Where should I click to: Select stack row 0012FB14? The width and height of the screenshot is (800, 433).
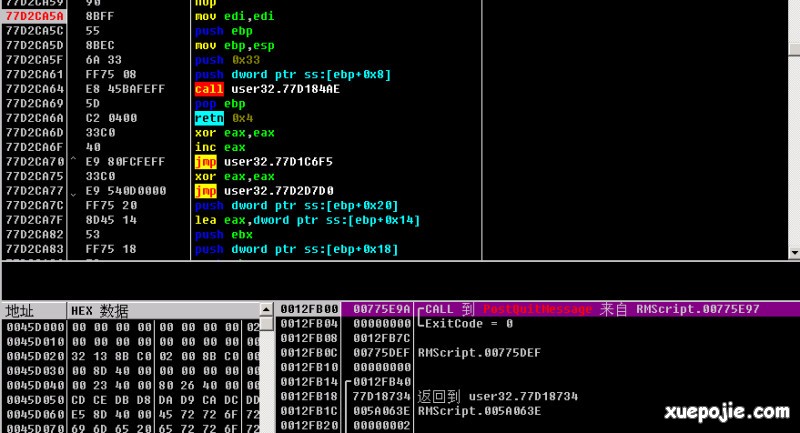(538, 382)
